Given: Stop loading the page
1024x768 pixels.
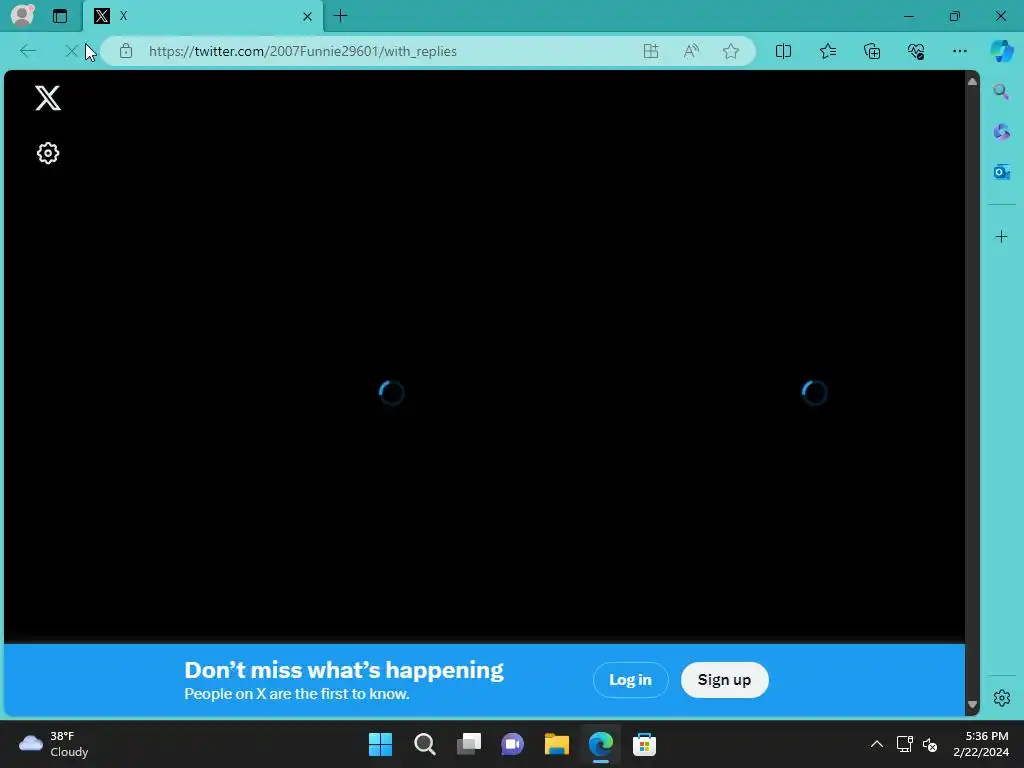Looking at the screenshot, I should coord(71,51).
